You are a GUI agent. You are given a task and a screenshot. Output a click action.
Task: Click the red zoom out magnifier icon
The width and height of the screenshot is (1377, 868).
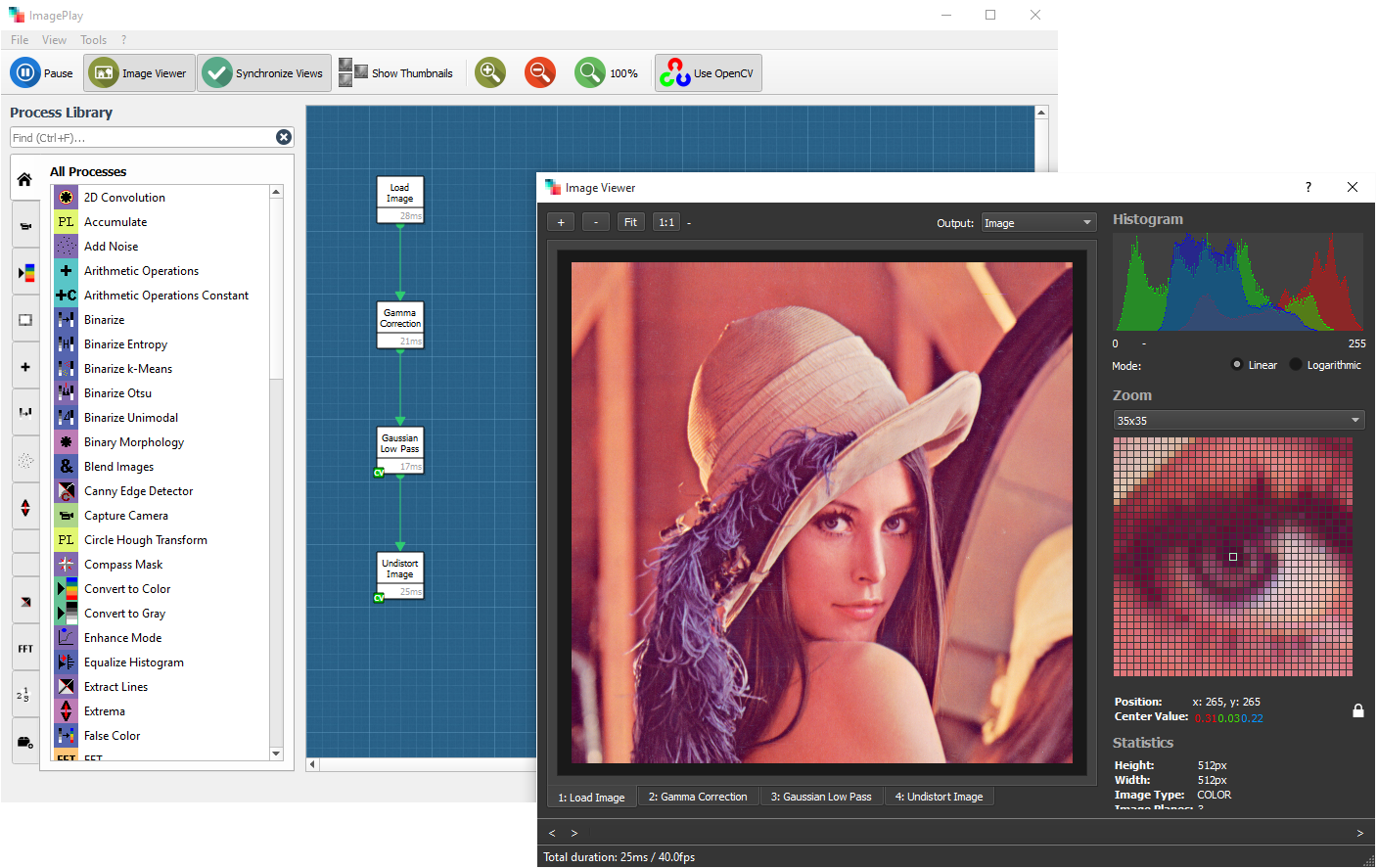point(539,72)
